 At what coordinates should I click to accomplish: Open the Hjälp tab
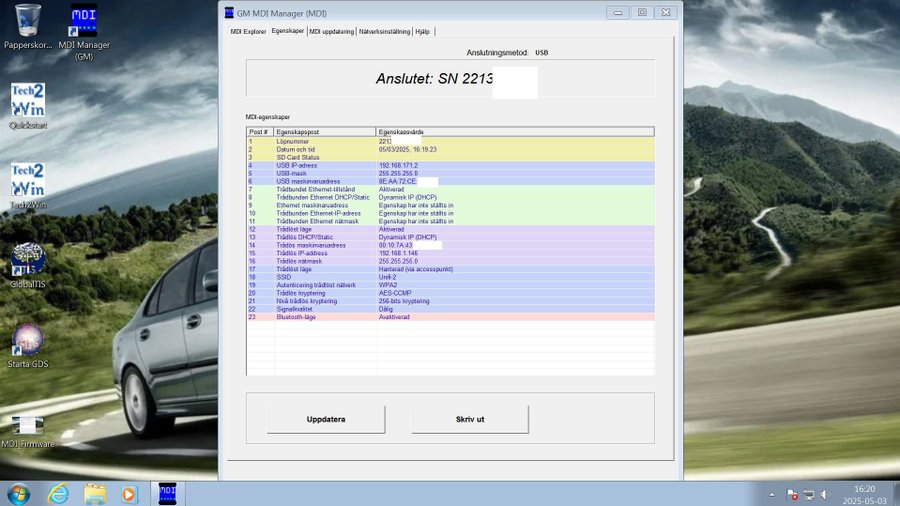coord(422,32)
